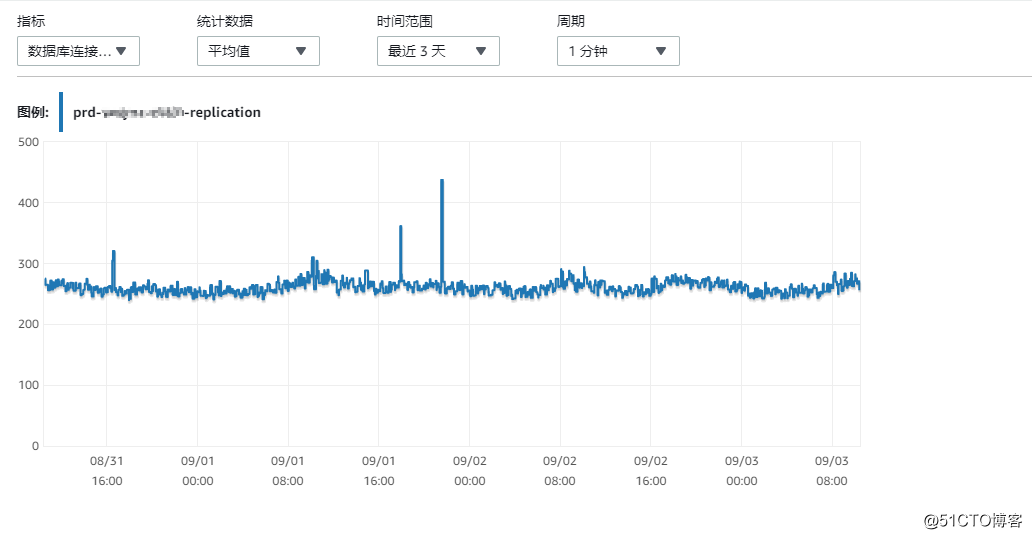The width and height of the screenshot is (1032, 539).
Task: Click the blue legend color bar
Action: click(61, 112)
